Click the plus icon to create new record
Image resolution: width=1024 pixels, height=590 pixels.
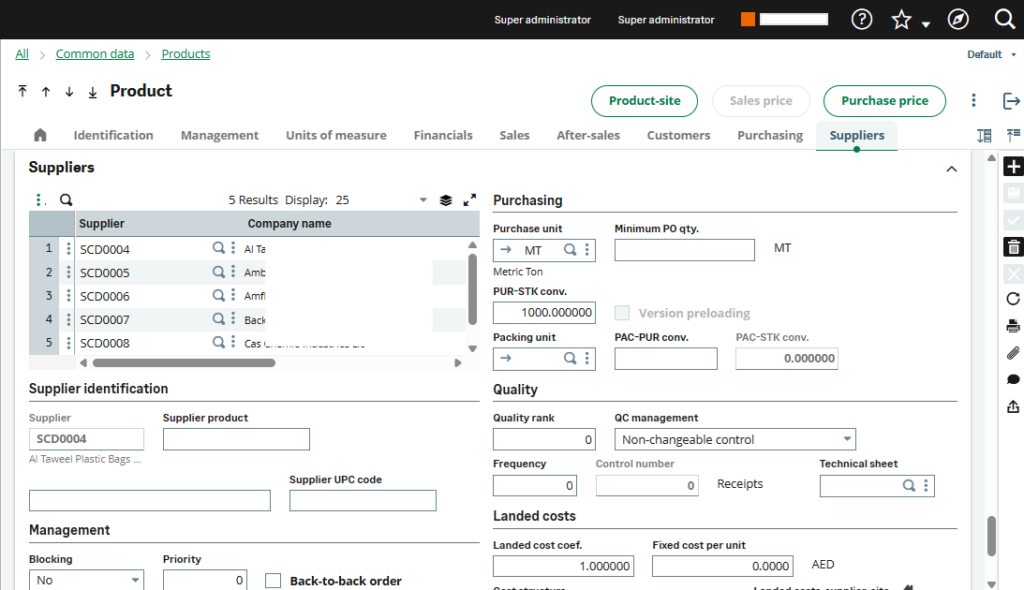1013,167
